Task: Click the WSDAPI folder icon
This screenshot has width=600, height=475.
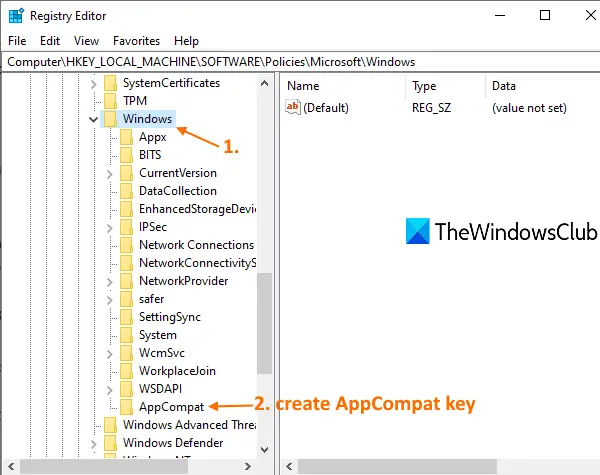Action: point(127,389)
